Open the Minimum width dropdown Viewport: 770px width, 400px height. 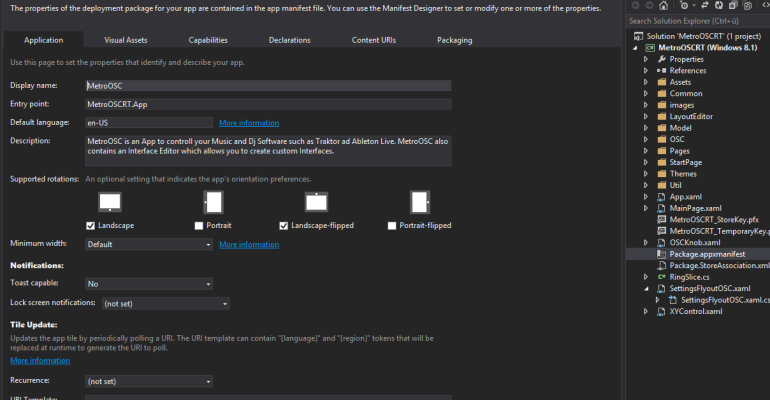(149, 244)
